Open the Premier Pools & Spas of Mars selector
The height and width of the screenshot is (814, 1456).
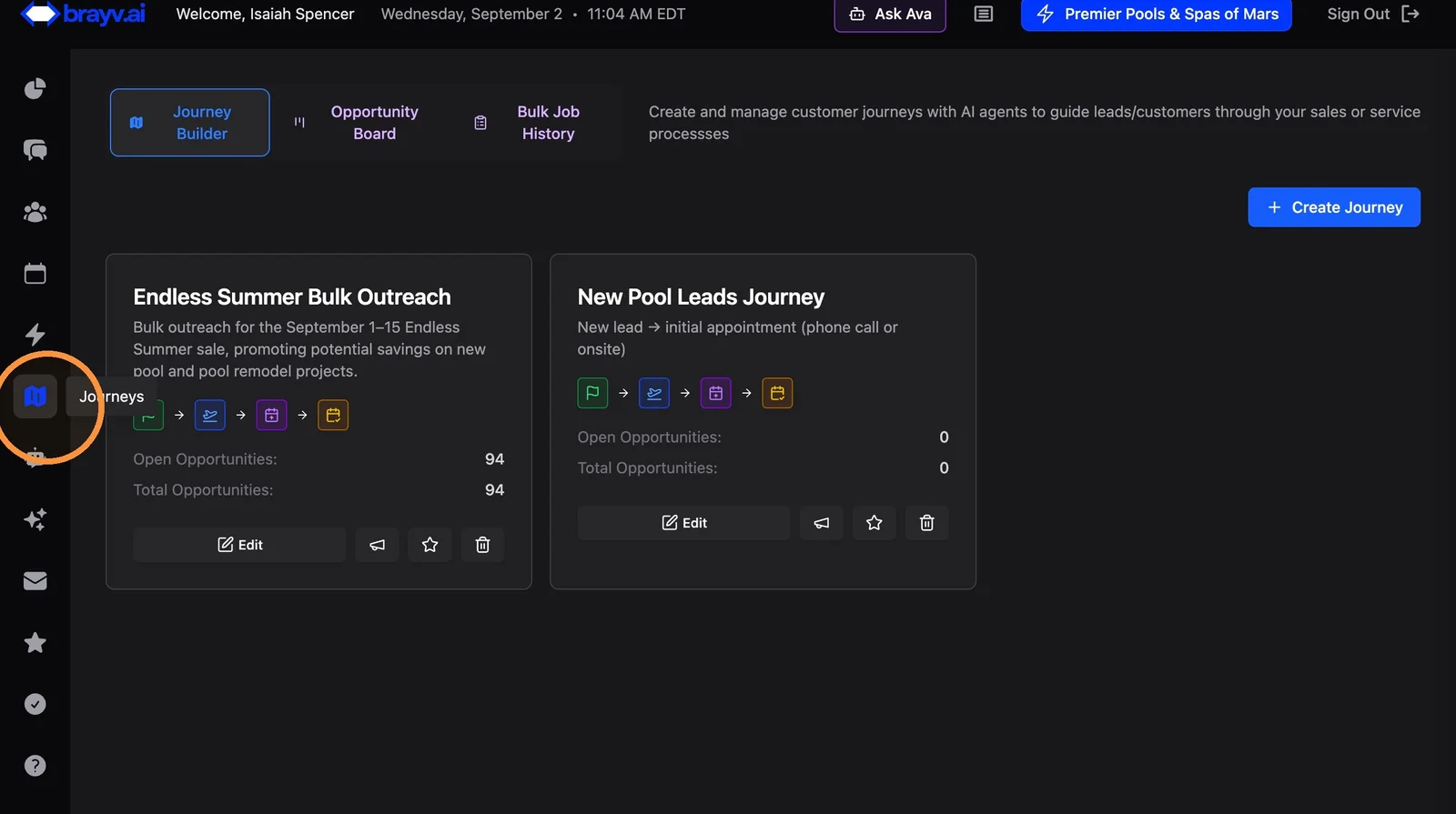[1156, 15]
